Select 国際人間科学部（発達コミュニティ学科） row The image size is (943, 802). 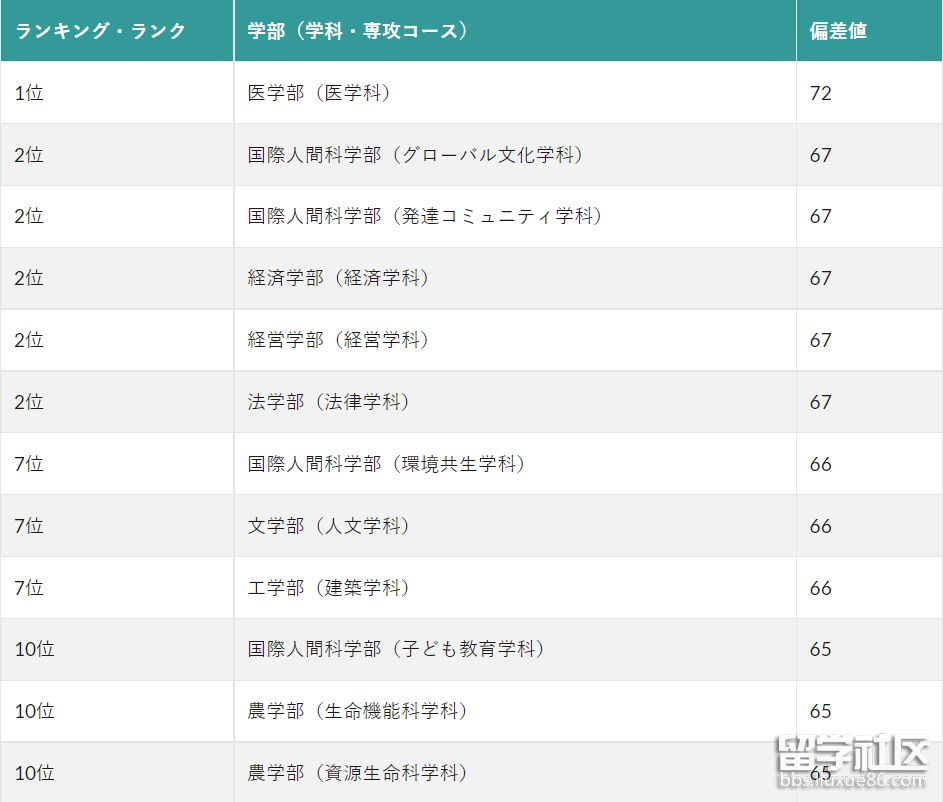(425, 217)
